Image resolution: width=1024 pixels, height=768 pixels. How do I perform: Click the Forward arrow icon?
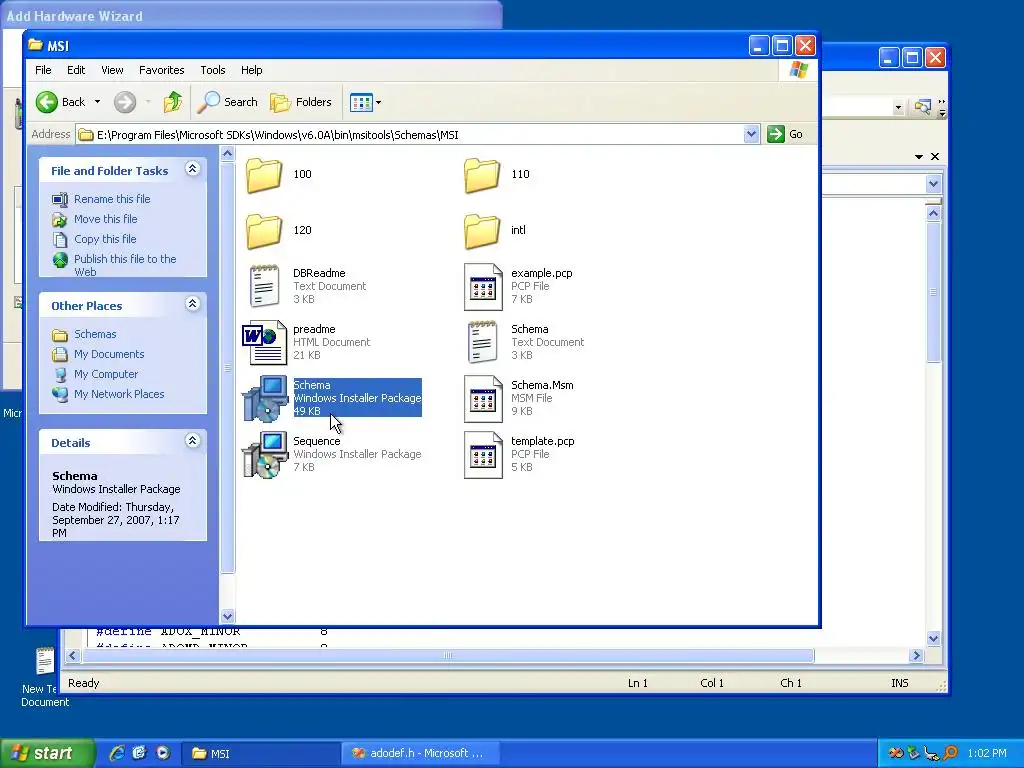click(125, 102)
